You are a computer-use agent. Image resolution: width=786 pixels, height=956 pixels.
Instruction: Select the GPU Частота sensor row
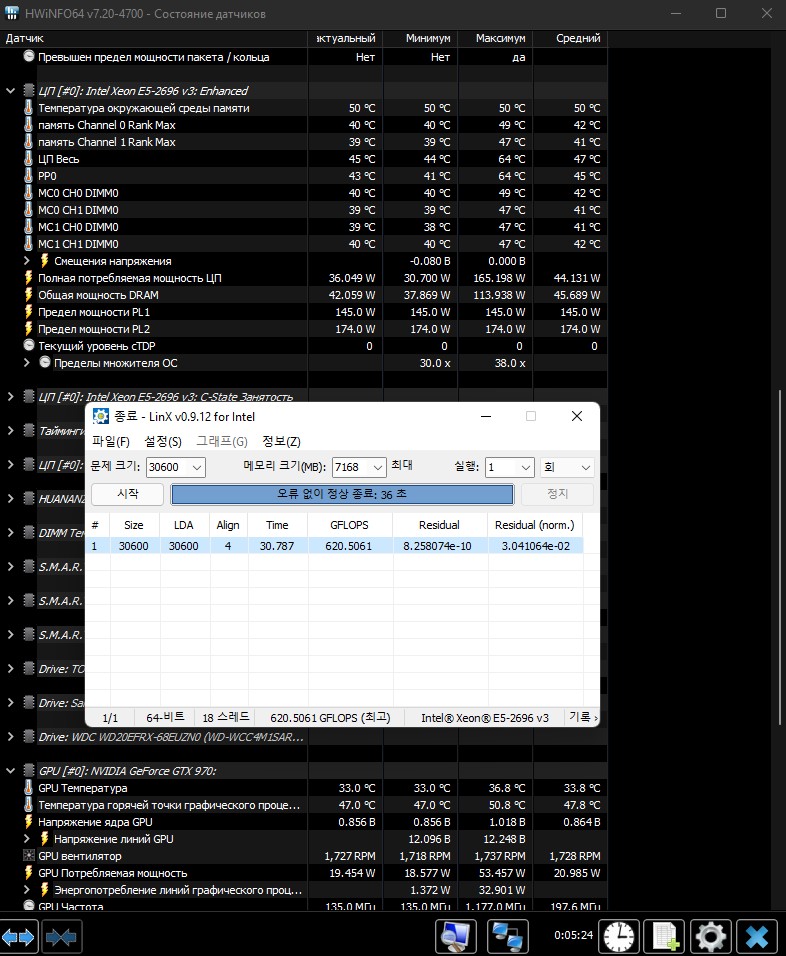[x=303, y=906]
